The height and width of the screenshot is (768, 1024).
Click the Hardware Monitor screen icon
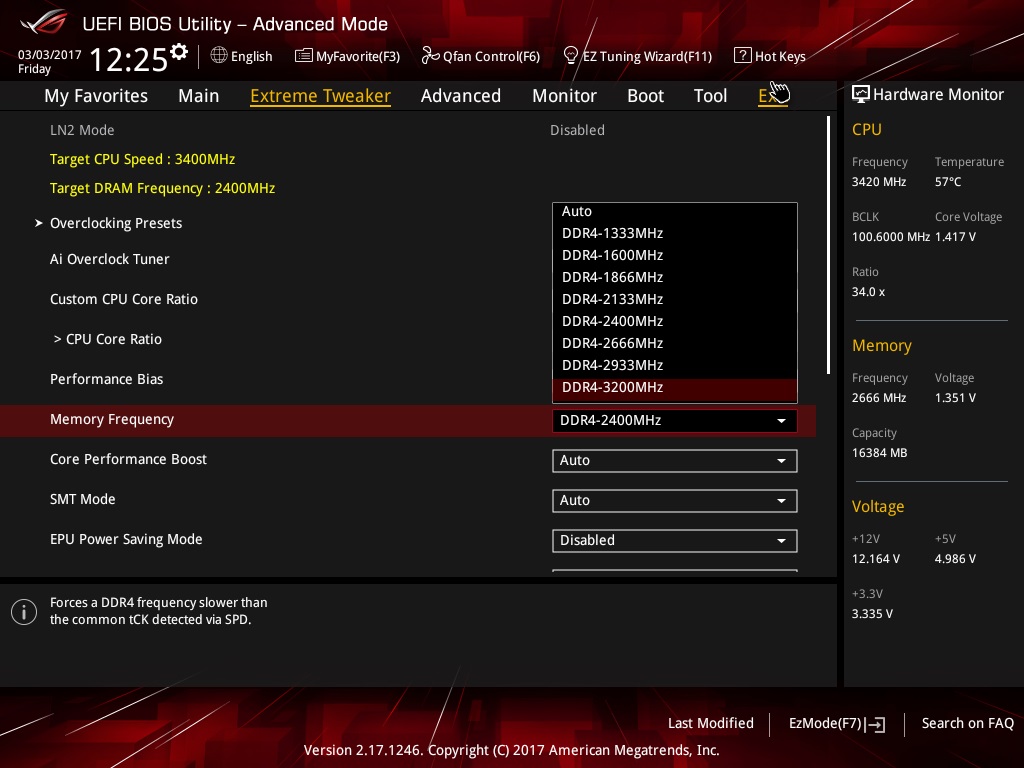(x=861, y=95)
